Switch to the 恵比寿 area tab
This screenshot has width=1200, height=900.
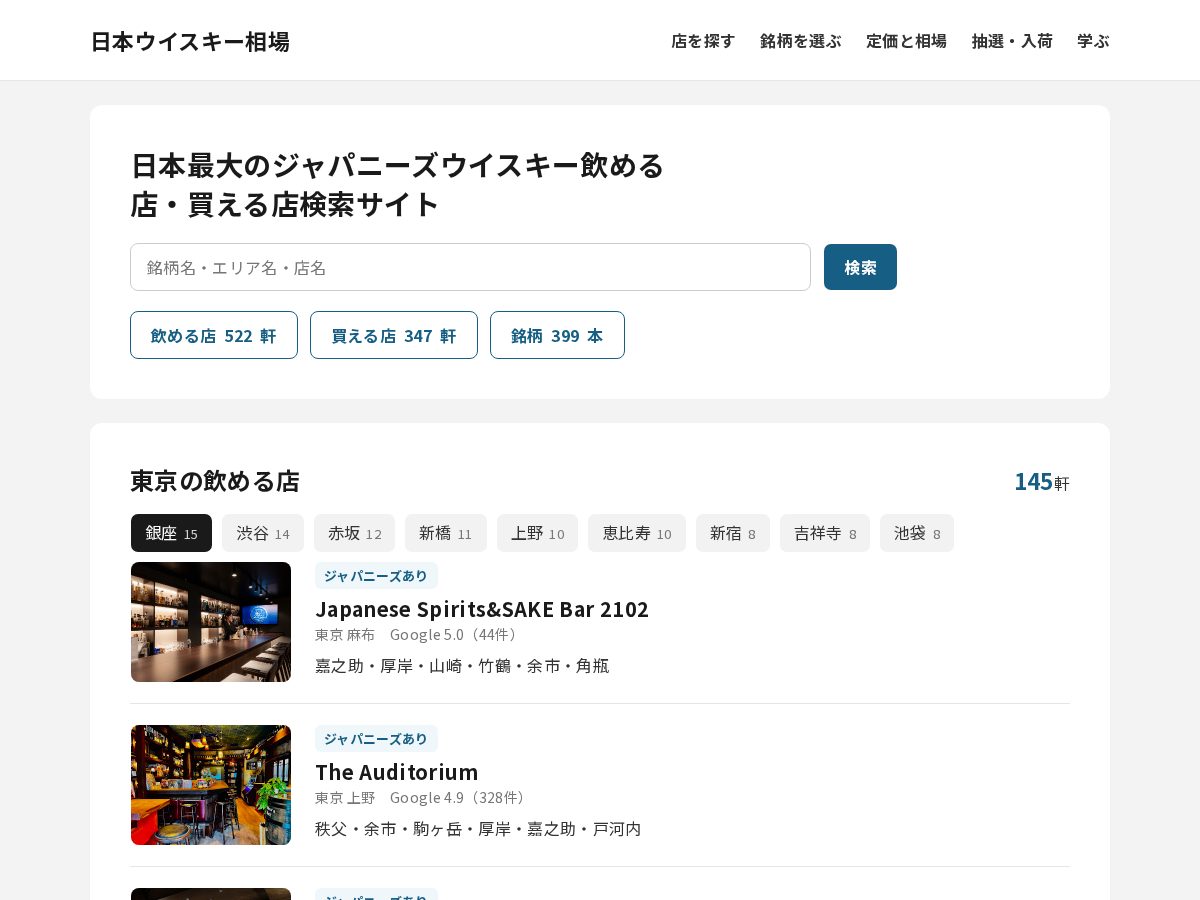coord(637,533)
